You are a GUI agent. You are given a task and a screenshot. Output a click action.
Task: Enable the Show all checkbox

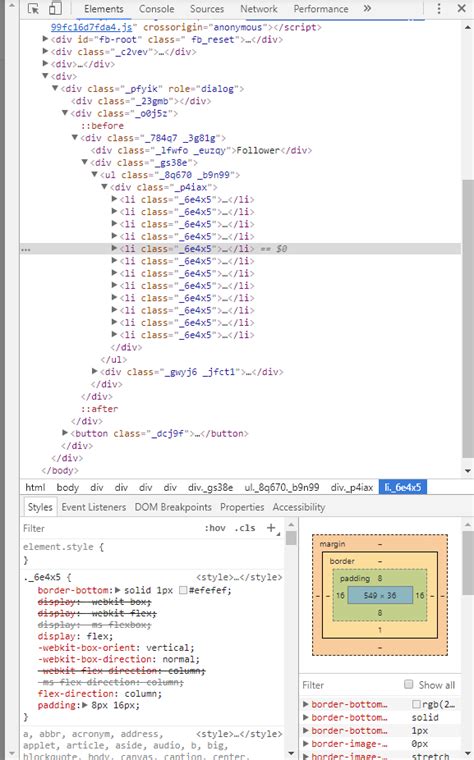point(409,684)
